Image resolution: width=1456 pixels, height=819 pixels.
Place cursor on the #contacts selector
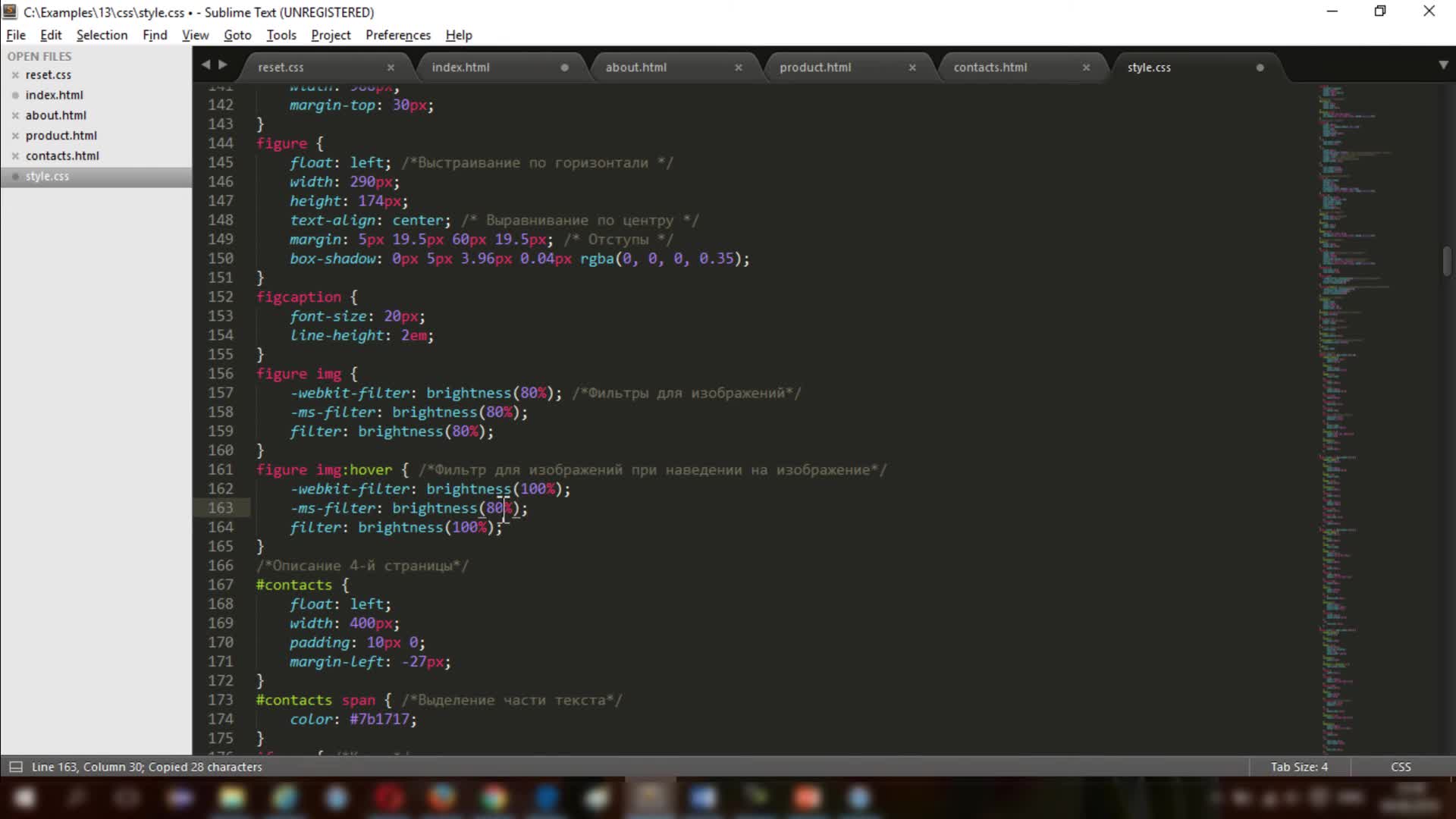pyautogui.click(x=294, y=585)
